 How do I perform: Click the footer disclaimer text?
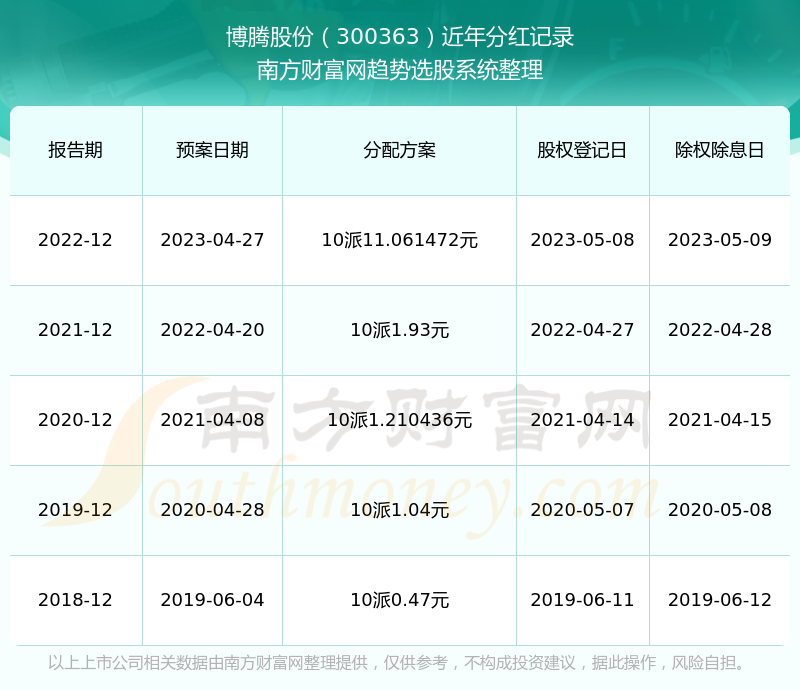pos(397,662)
